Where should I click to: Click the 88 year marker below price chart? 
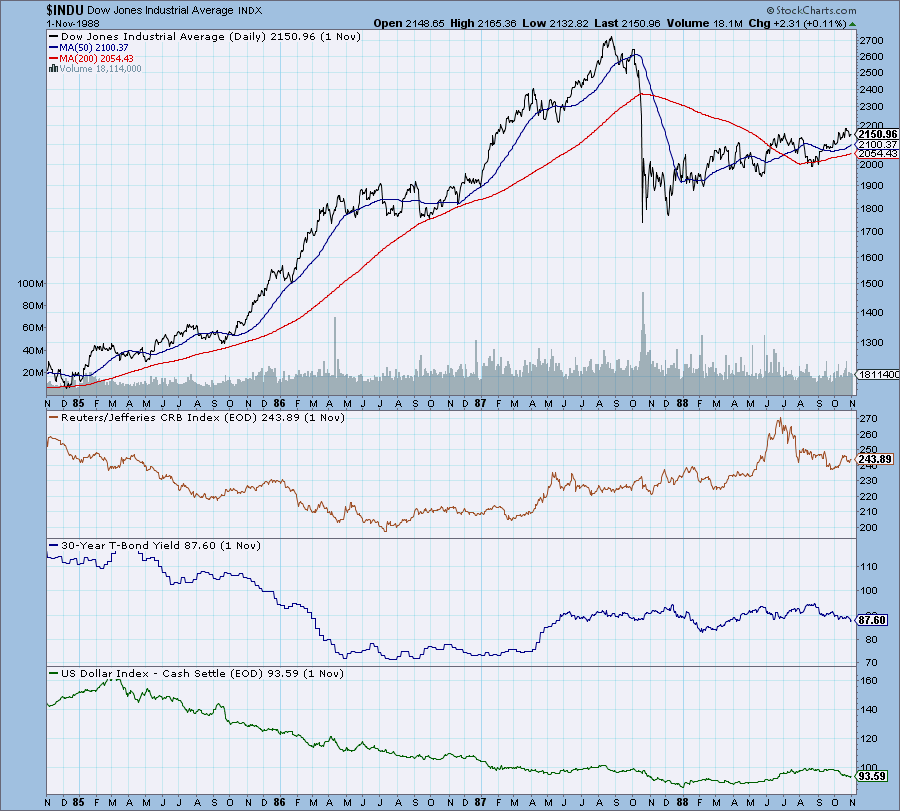pos(683,401)
